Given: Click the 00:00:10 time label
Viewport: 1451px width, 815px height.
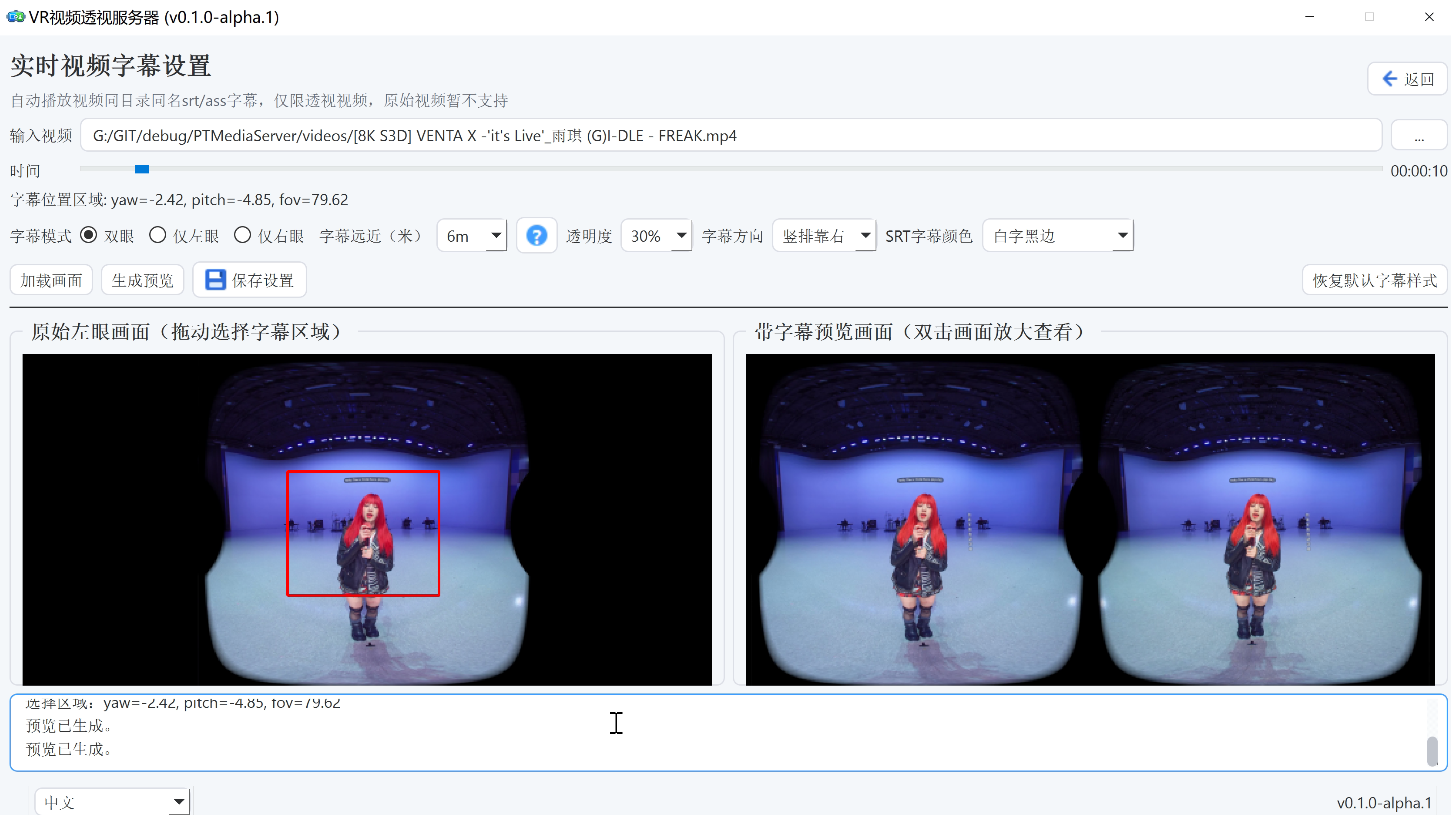Looking at the screenshot, I should click(x=1419, y=171).
